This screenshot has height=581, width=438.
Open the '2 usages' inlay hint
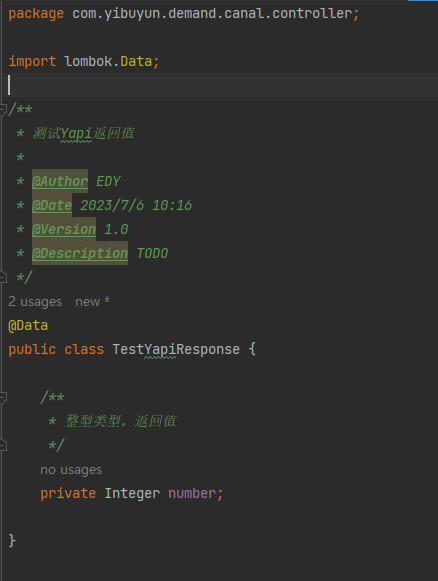click(x=35, y=302)
